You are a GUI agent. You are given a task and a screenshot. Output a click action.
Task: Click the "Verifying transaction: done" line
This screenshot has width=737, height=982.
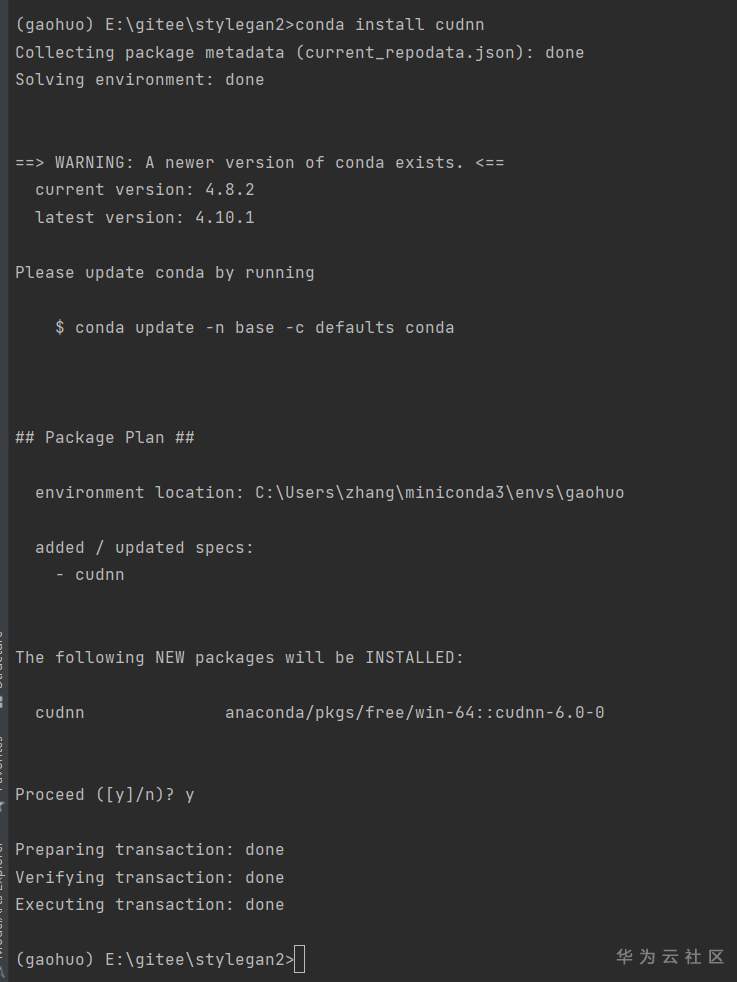pos(149,877)
